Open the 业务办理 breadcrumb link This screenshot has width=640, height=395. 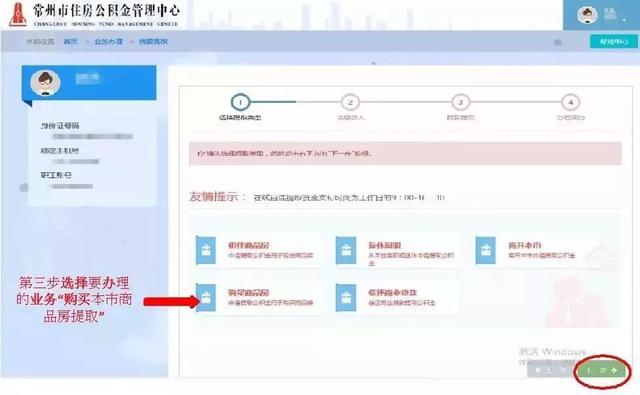(x=109, y=42)
